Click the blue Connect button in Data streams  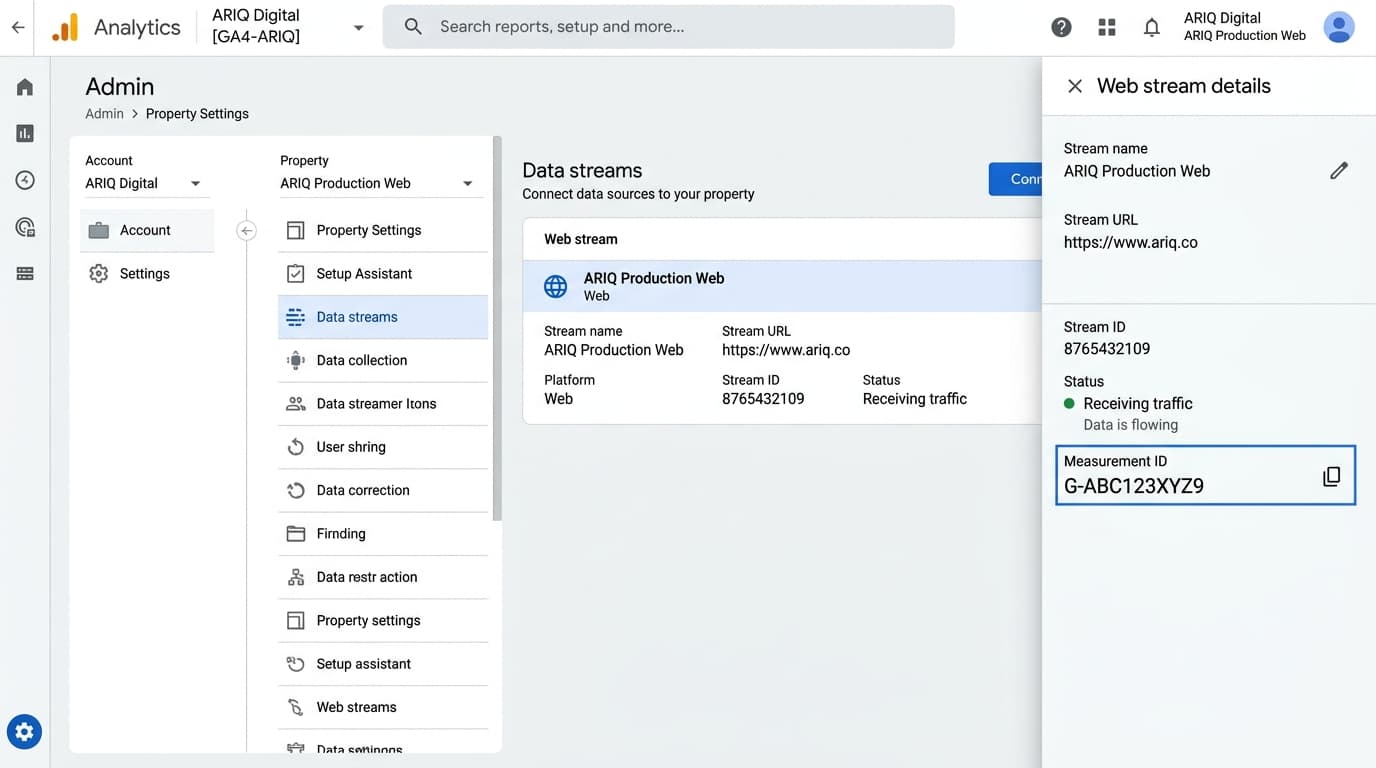pos(1015,179)
